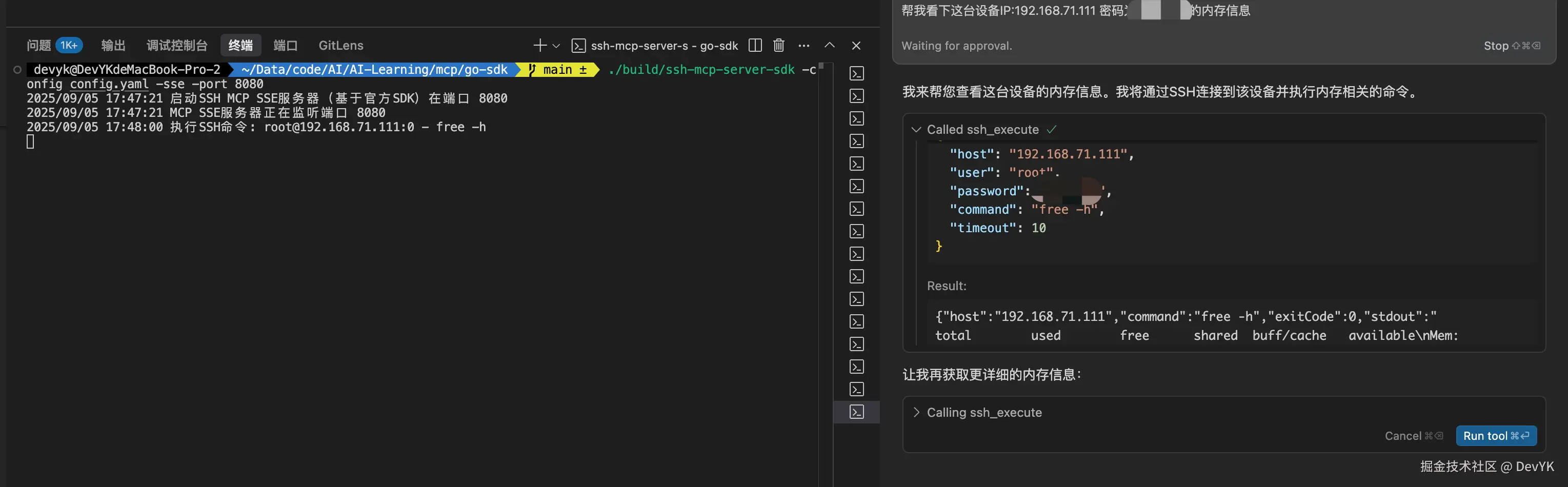The height and width of the screenshot is (487, 1568).
Task: Click the terminal scrollbar thumb
Action: [x=821, y=66]
